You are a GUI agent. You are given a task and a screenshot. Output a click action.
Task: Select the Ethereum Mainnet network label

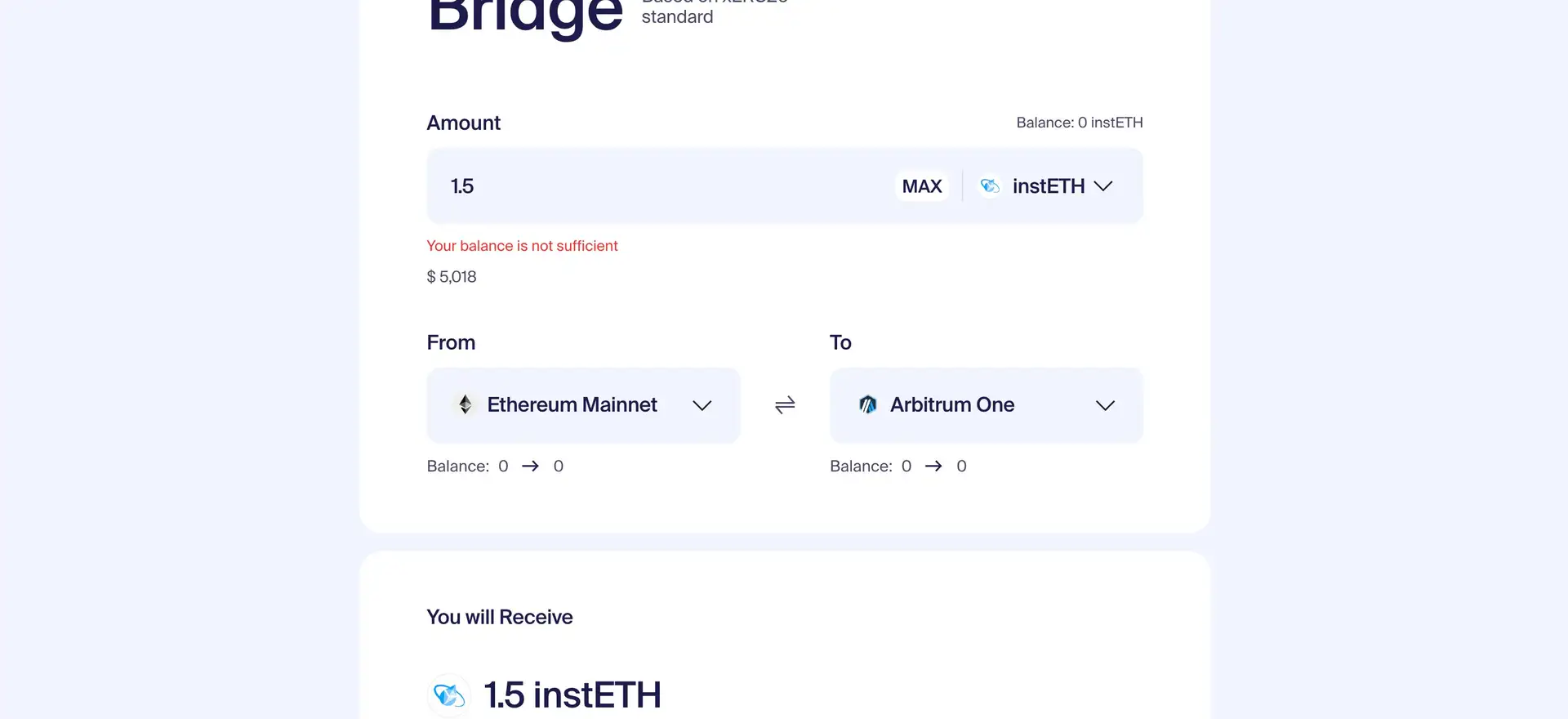pos(572,404)
